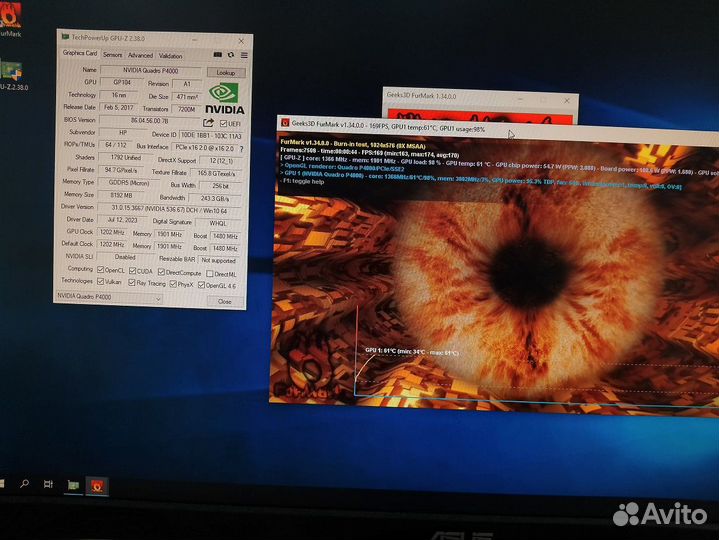The height and width of the screenshot is (540, 719).
Task: Open GPU-Z from the taskbar
Action: (x=73, y=484)
